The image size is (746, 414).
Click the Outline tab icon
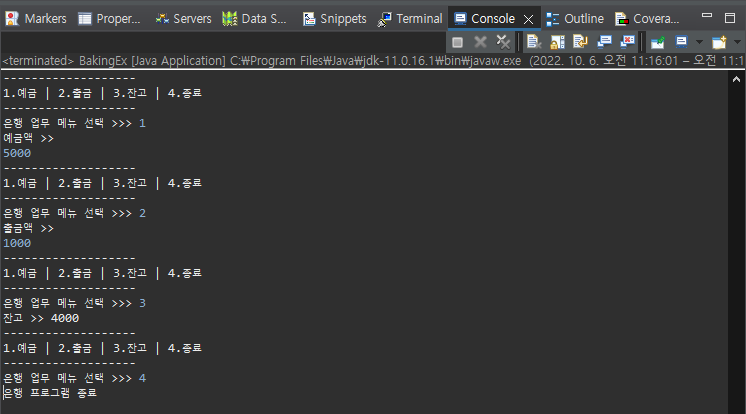[x=552, y=19]
